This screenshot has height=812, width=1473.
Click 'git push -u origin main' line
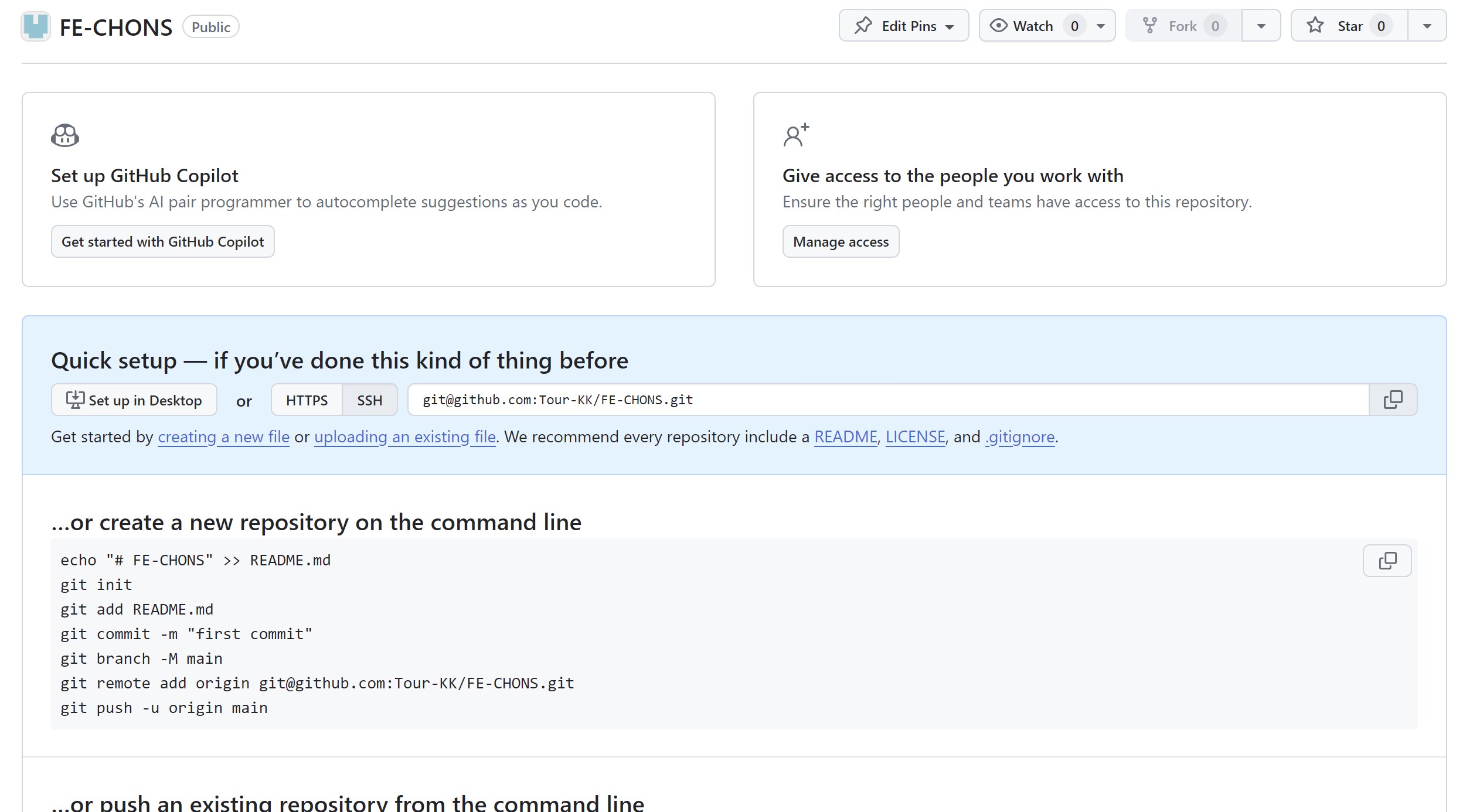coord(164,708)
